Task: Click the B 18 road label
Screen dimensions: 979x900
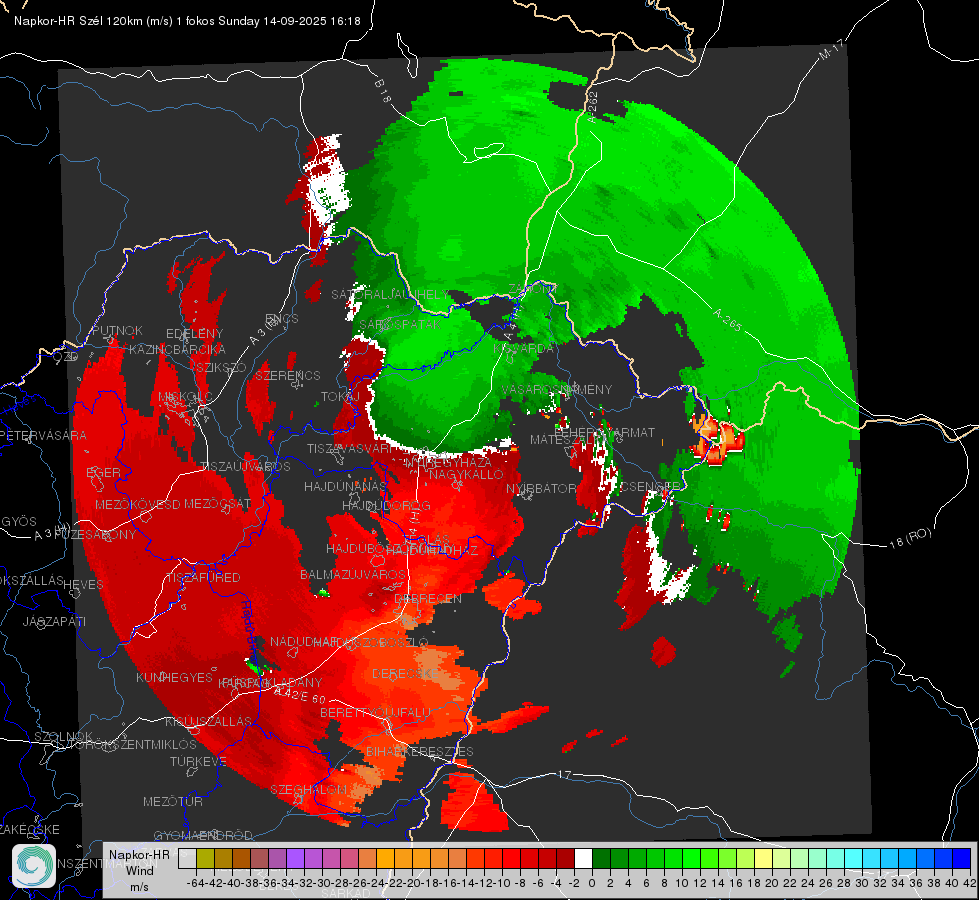Action: pyautogui.click(x=383, y=91)
